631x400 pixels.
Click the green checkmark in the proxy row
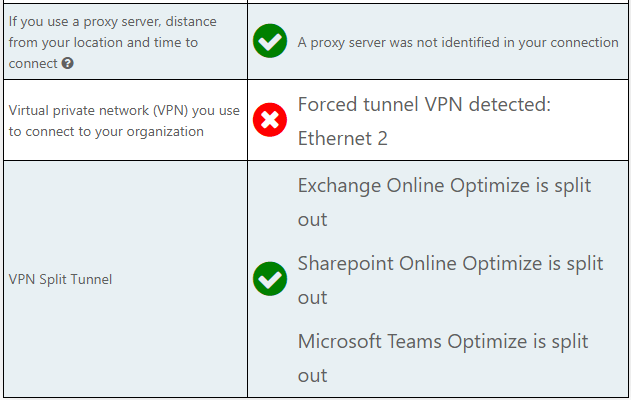pyautogui.click(x=270, y=42)
